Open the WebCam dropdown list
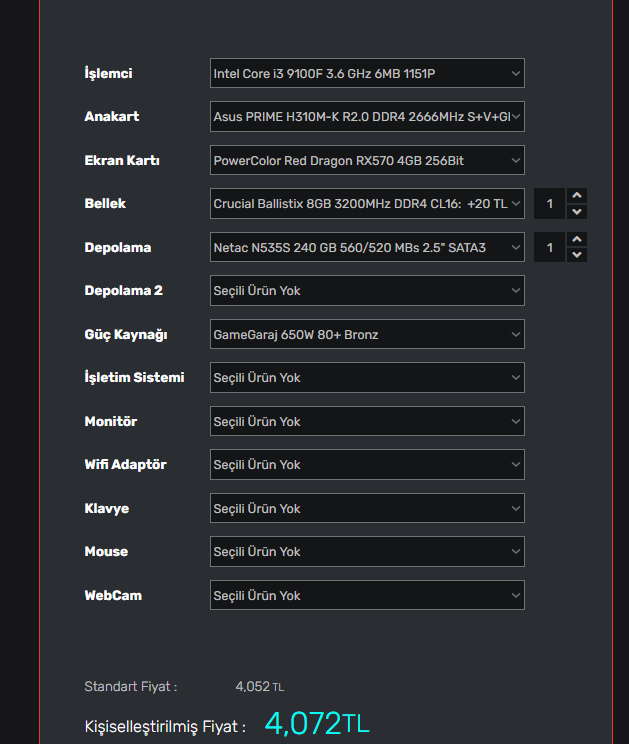This screenshot has width=629, height=744. coord(367,595)
